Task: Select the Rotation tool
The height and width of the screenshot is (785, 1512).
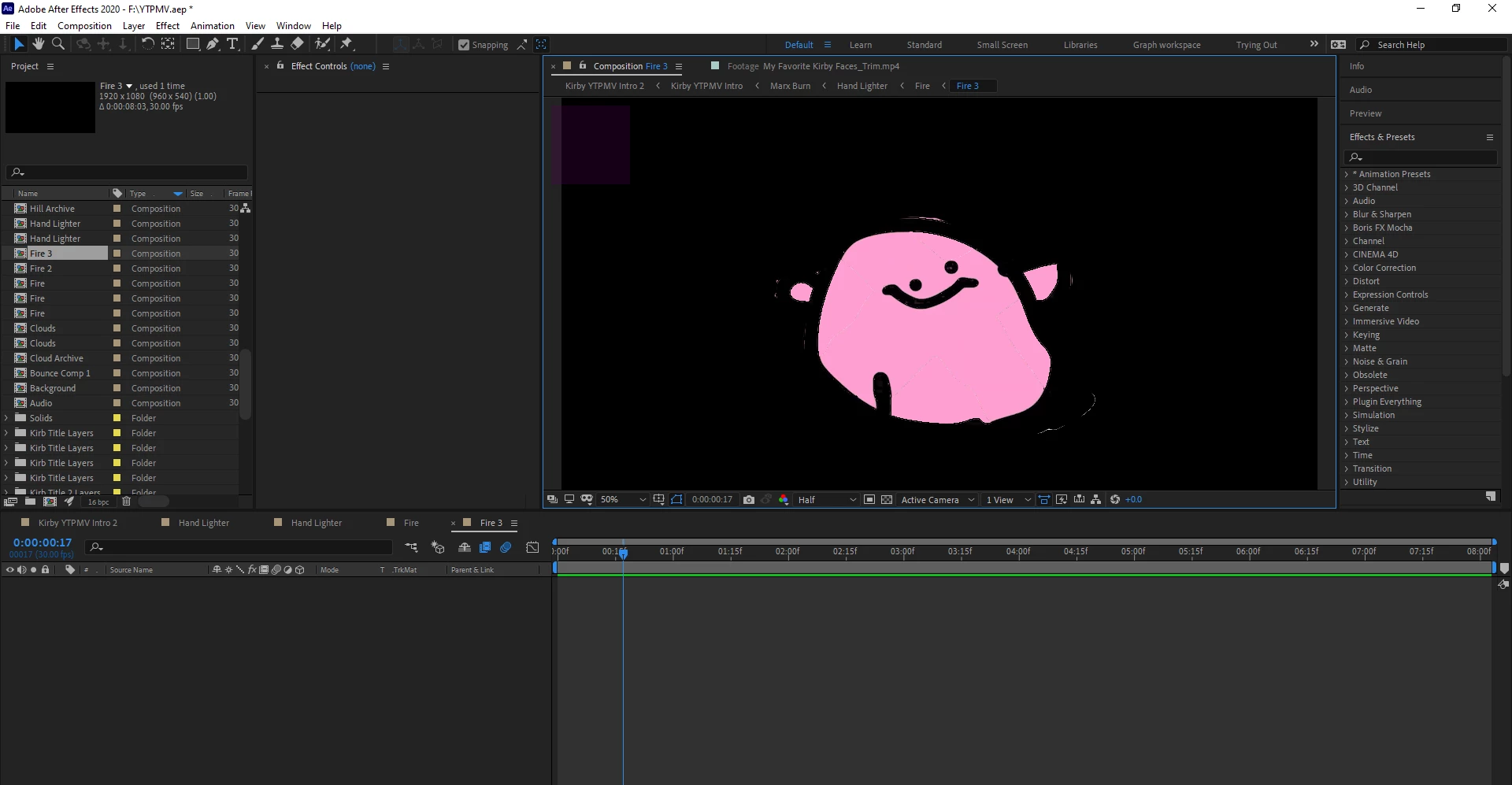Action: [147, 44]
